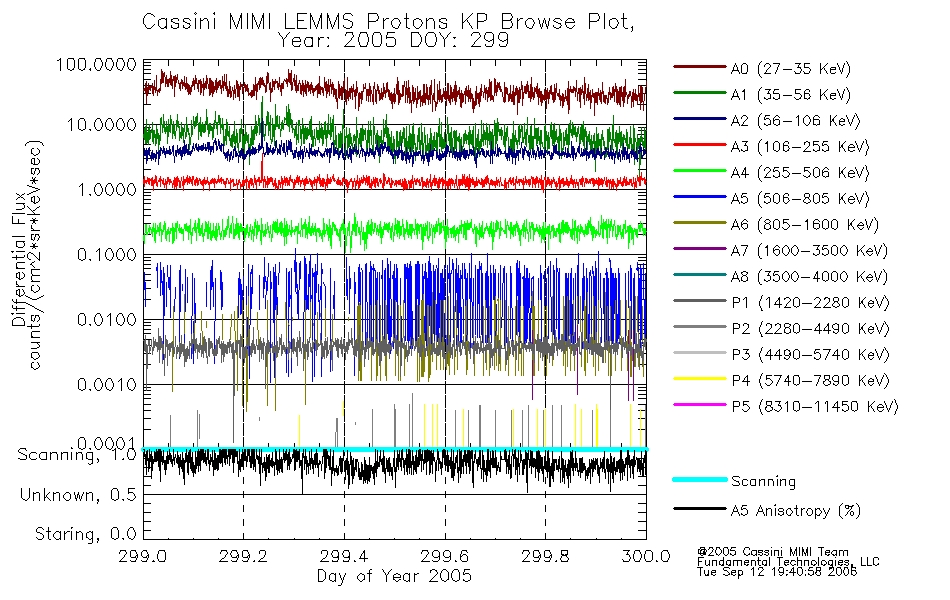950x600 pixels.
Task: Click the x-axis tick label 299.4
Action: (344, 556)
